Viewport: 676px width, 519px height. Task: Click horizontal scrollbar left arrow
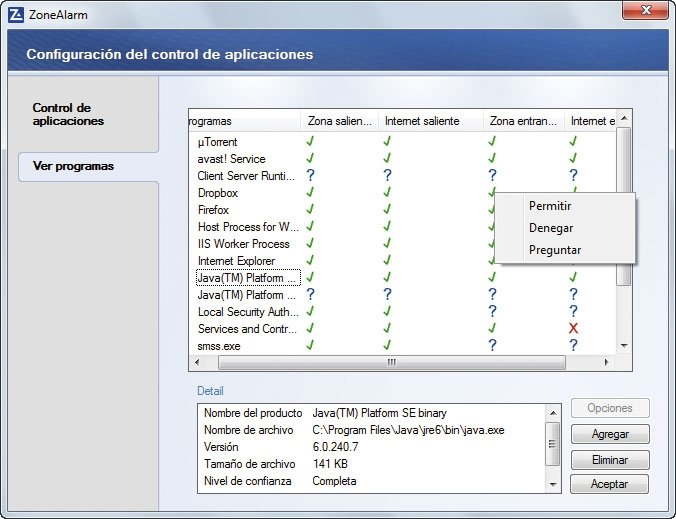click(197, 362)
